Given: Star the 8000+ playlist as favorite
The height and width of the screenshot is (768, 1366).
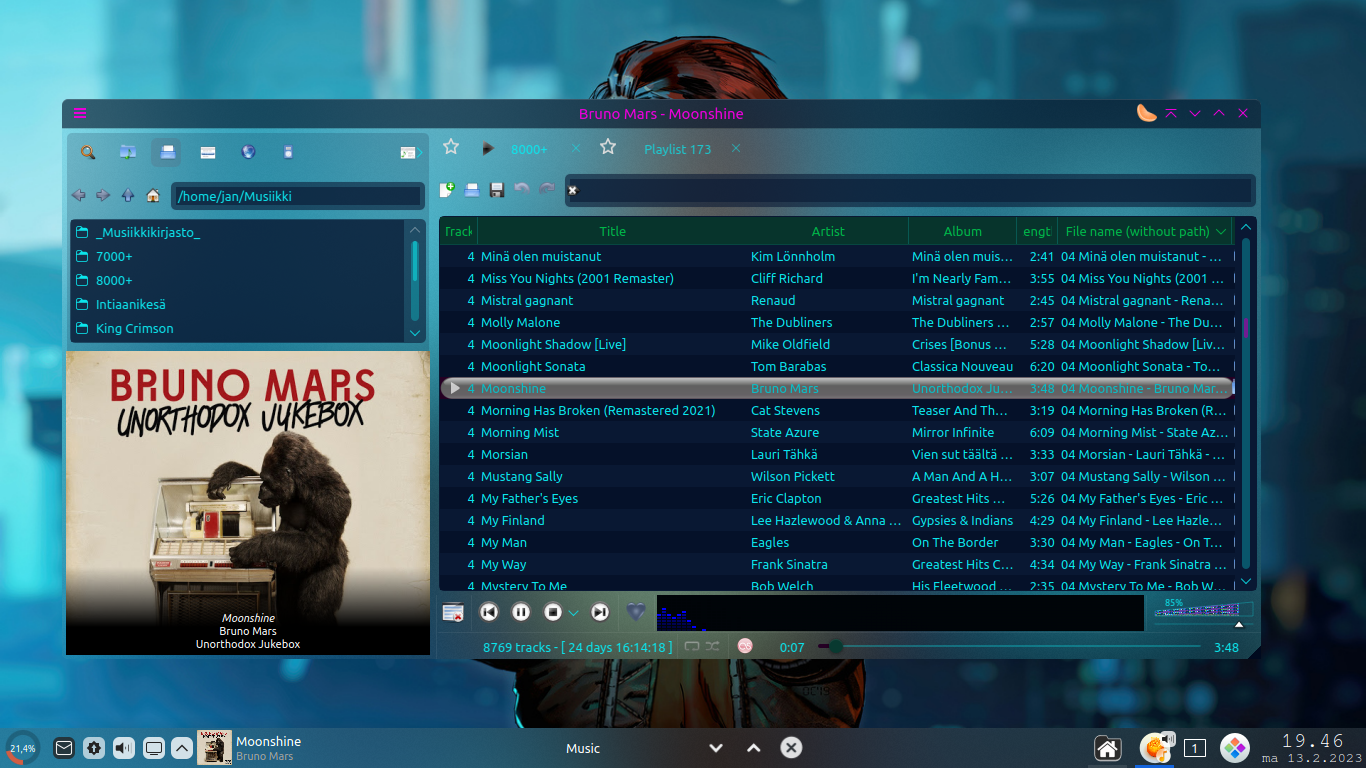Looking at the screenshot, I should click(x=451, y=147).
